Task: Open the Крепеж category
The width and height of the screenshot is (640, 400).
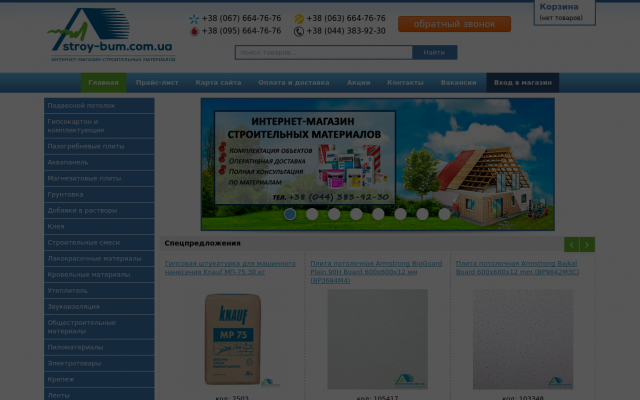Action: click(99, 379)
